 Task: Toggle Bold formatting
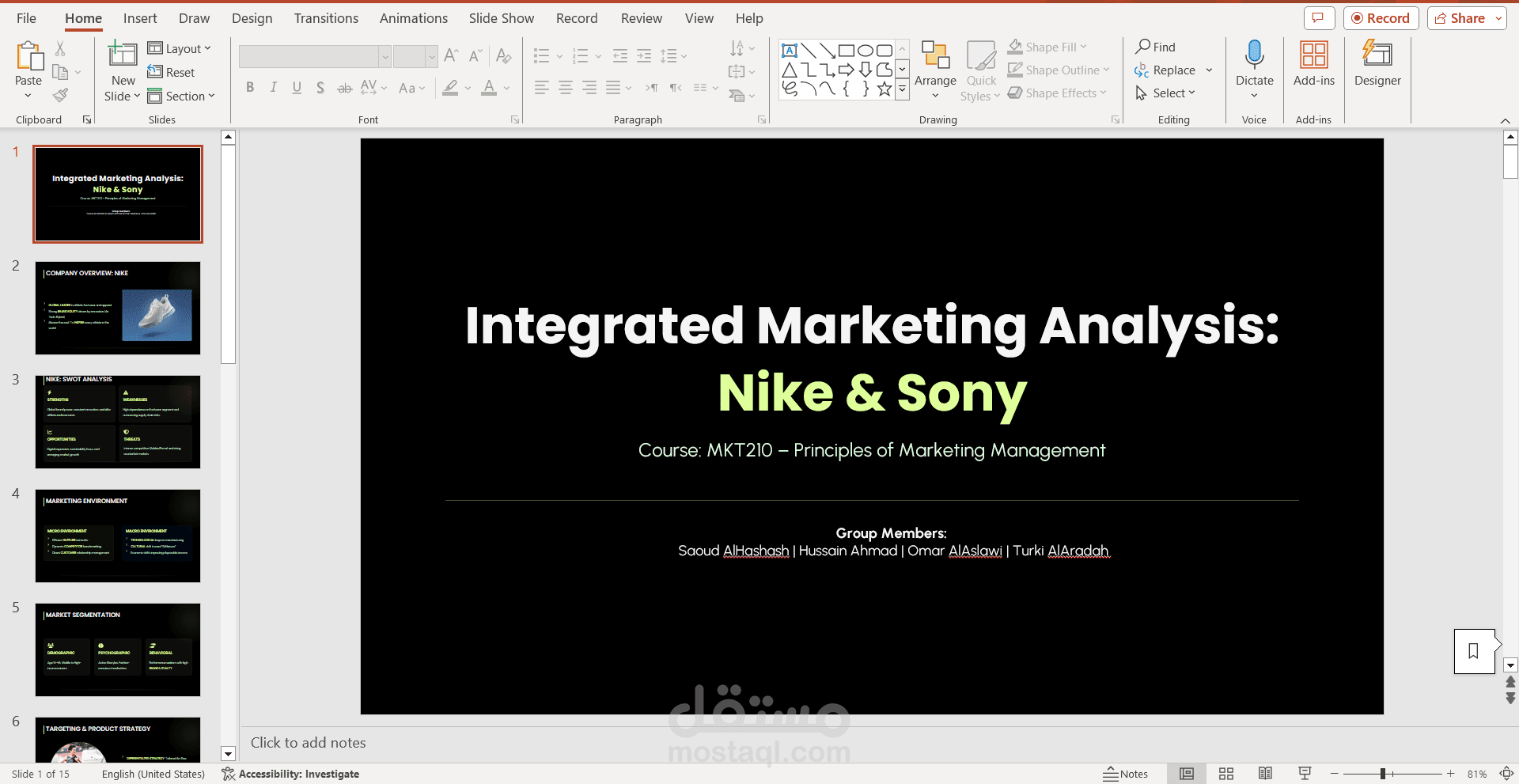[x=250, y=88]
